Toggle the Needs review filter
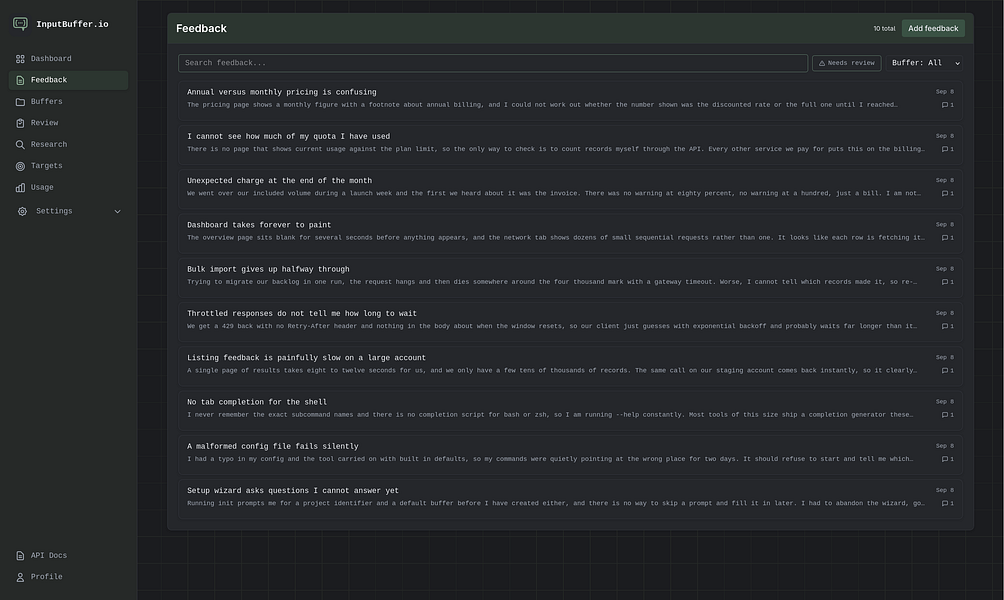This screenshot has height=600, width=1004. click(x=846, y=63)
